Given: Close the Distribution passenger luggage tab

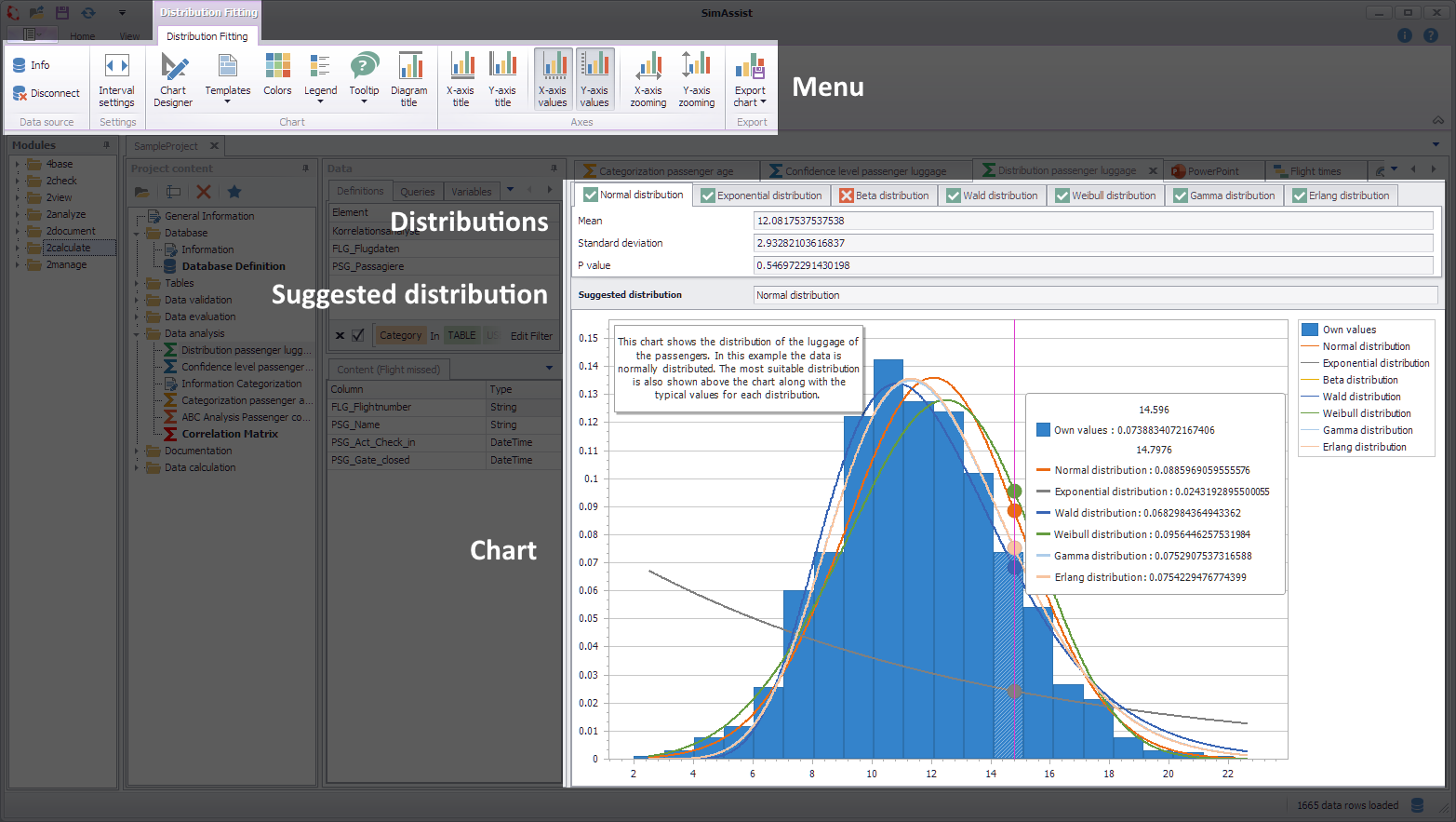Looking at the screenshot, I should click(1153, 171).
